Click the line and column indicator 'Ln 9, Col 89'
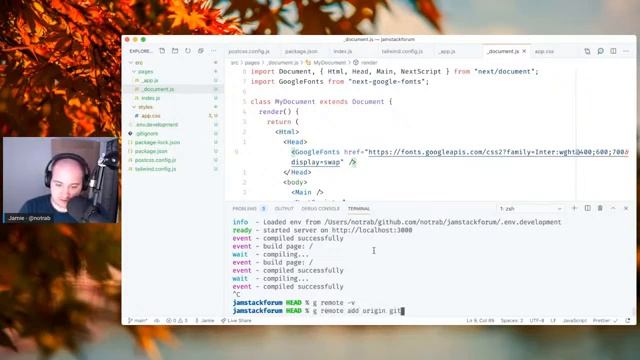Image resolution: width=640 pixels, height=360 pixels. [x=480, y=321]
